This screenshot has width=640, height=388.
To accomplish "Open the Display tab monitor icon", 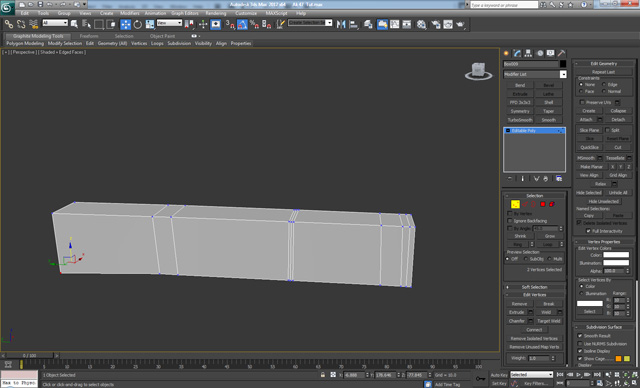I will tap(551, 53).
